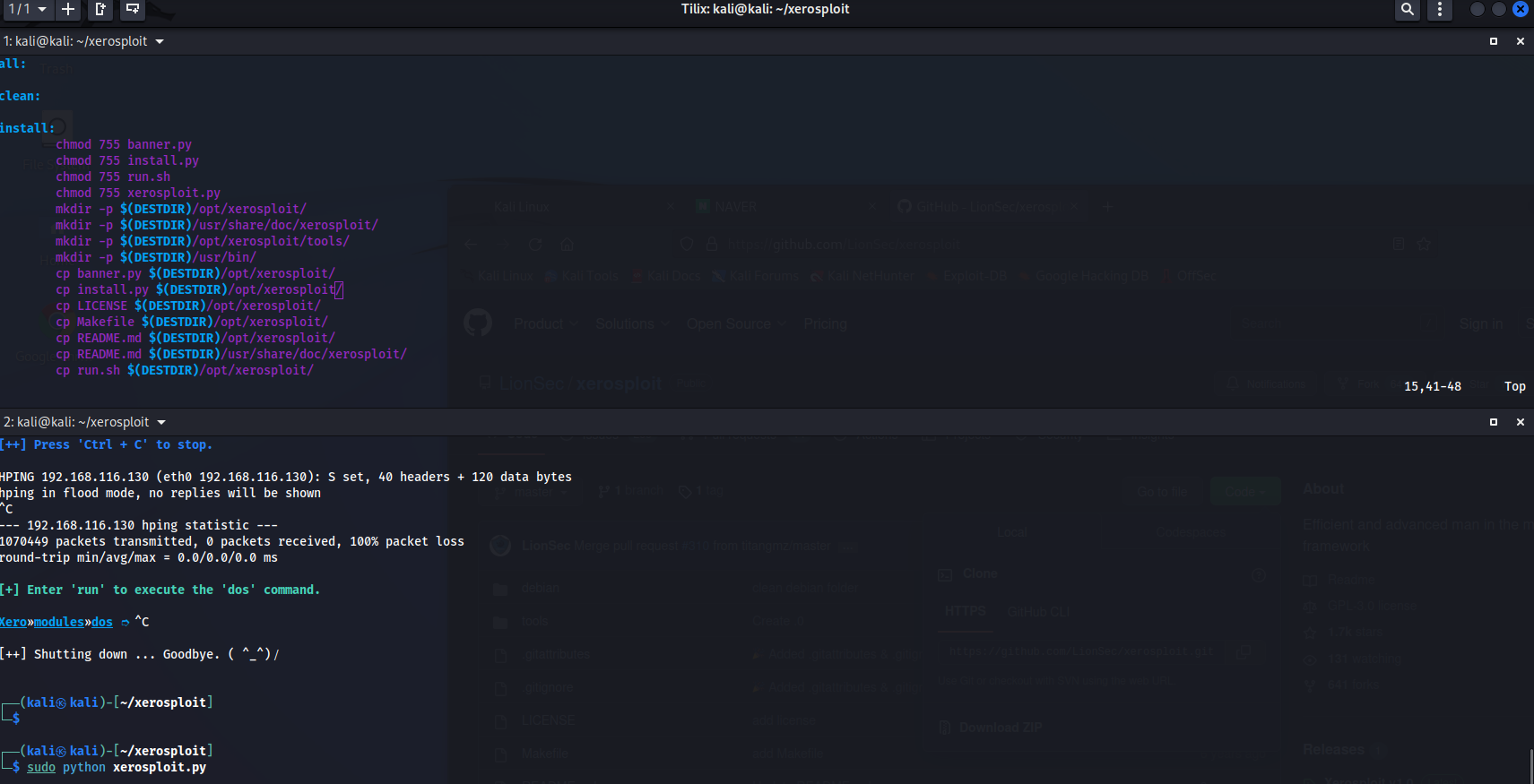Click the 'install:' Makefile target line
Image resolution: width=1534 pixels, height=784 pixels.
(28, 128)
